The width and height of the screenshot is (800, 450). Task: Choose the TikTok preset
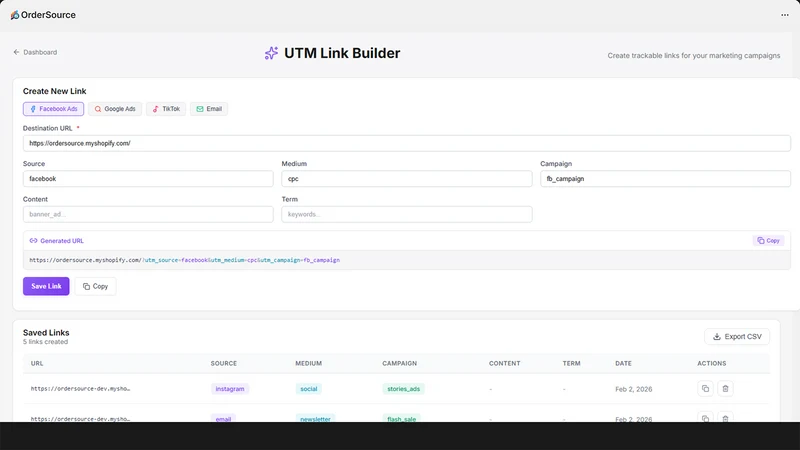point(166,109)
